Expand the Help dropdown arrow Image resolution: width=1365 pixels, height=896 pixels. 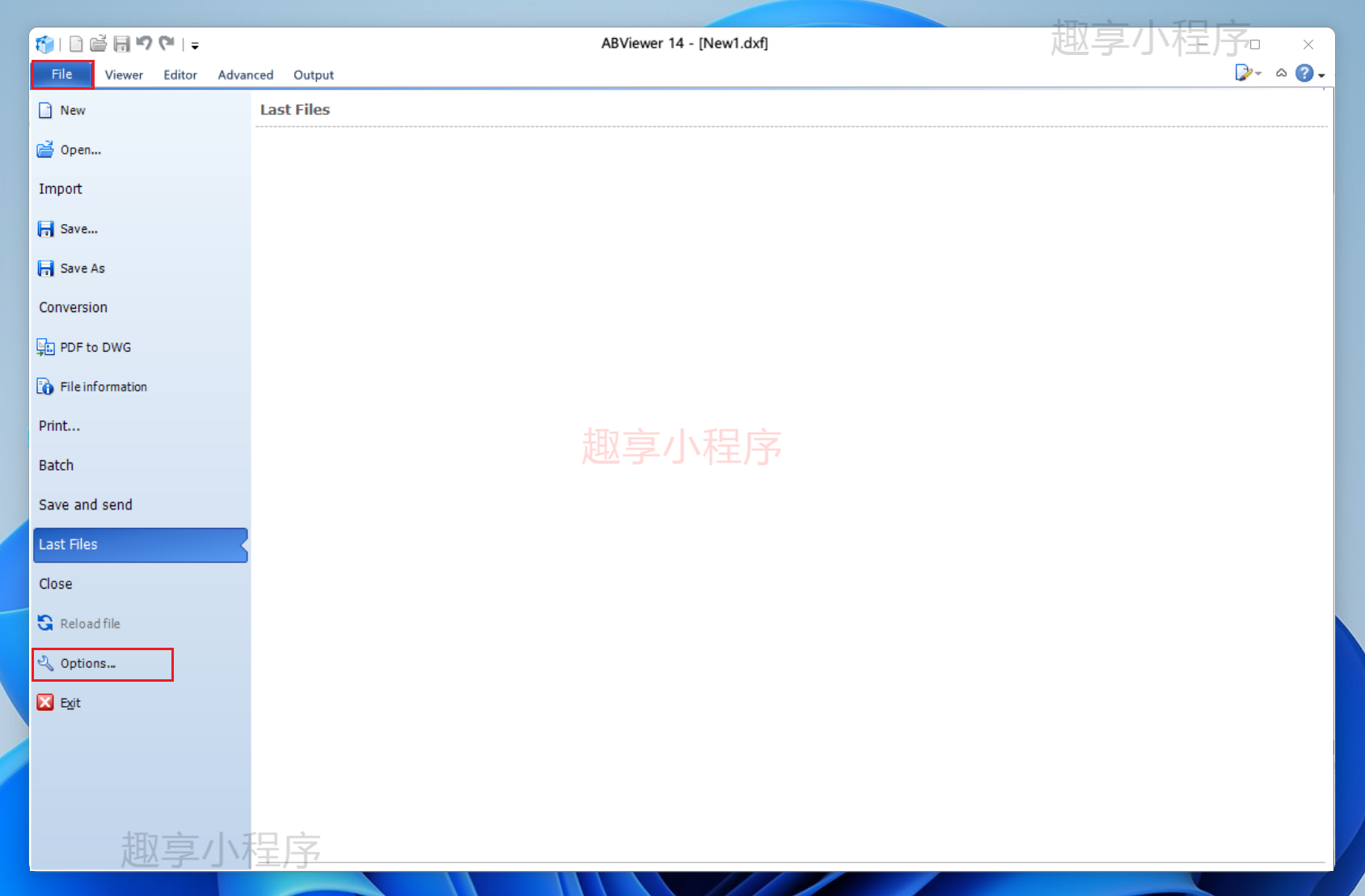1321,75
